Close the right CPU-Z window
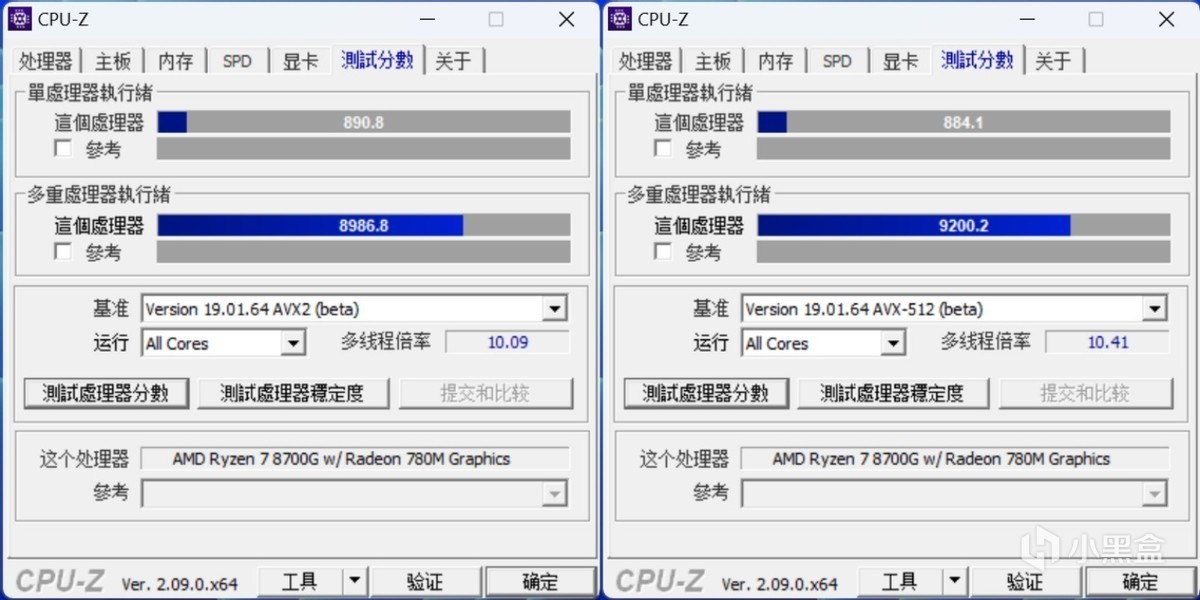1200x600 pixels. [1166, 19]
